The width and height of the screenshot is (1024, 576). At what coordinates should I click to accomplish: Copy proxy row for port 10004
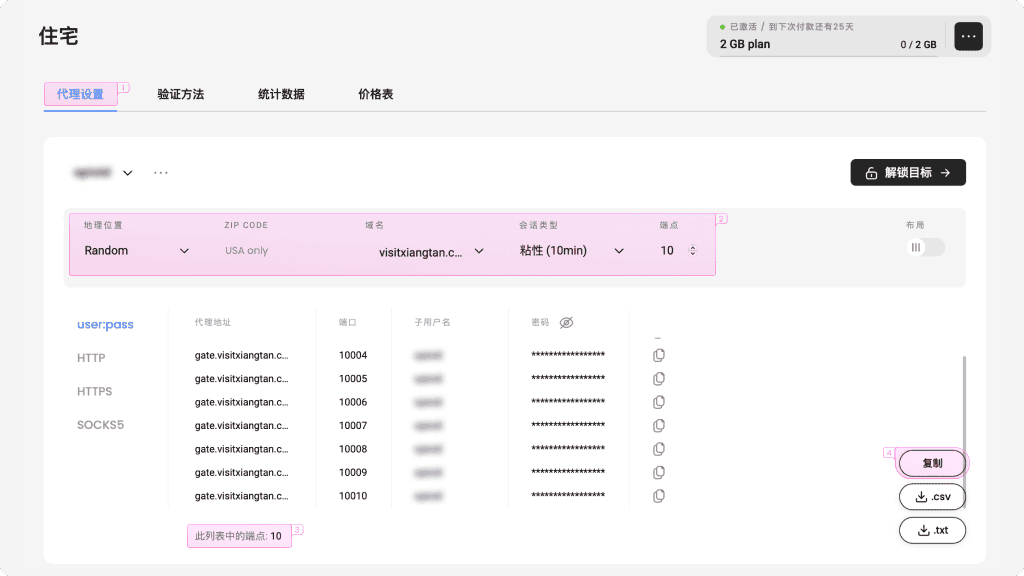pos(658,355)
